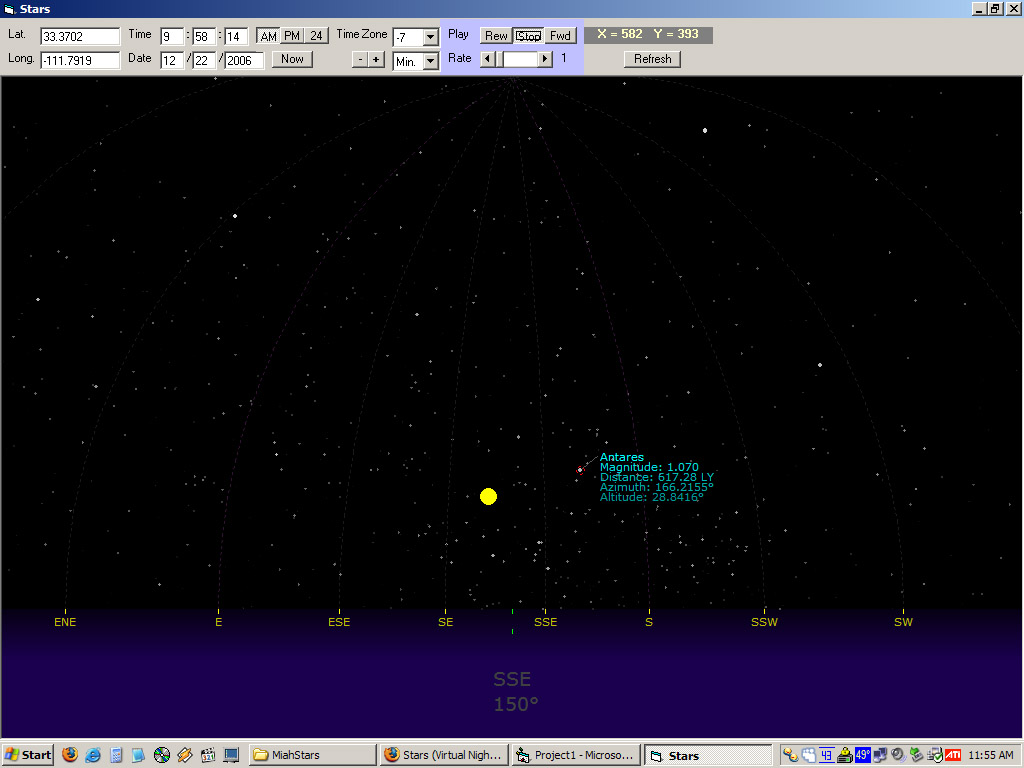The width and height of the screenshot is (1024, 768).
Task: Click the Rate scrollbar right arrow
Action: pos(545,59)
